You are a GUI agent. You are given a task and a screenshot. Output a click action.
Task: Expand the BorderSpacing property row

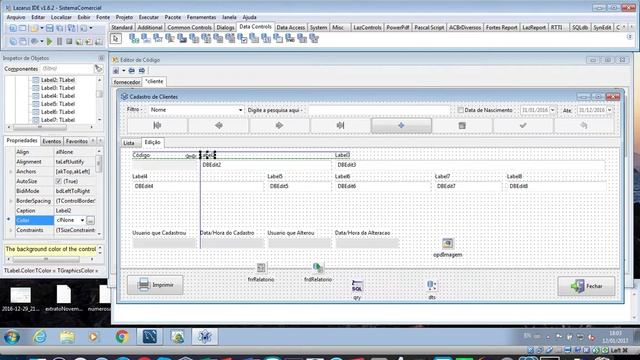point(11,201)
